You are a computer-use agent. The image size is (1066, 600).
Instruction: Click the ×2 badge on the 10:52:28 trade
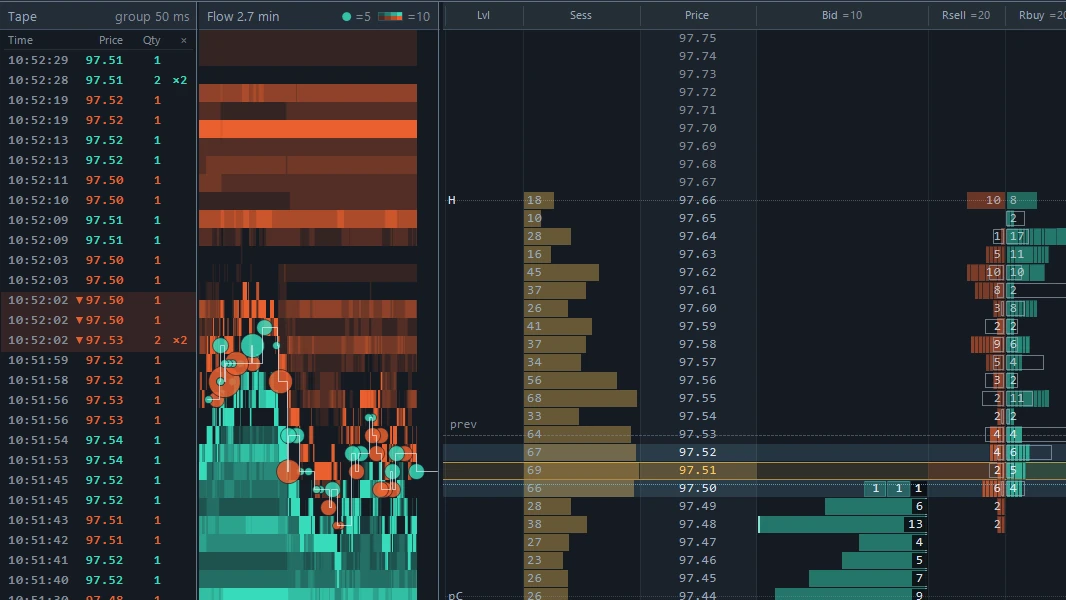coord(179,80)
